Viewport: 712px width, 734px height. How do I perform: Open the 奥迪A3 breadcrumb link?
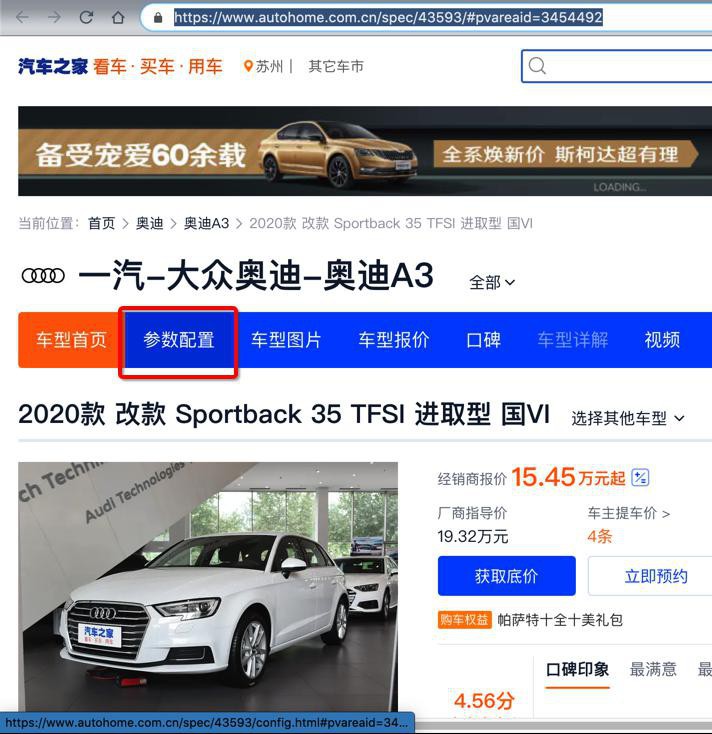click(206, 223)
